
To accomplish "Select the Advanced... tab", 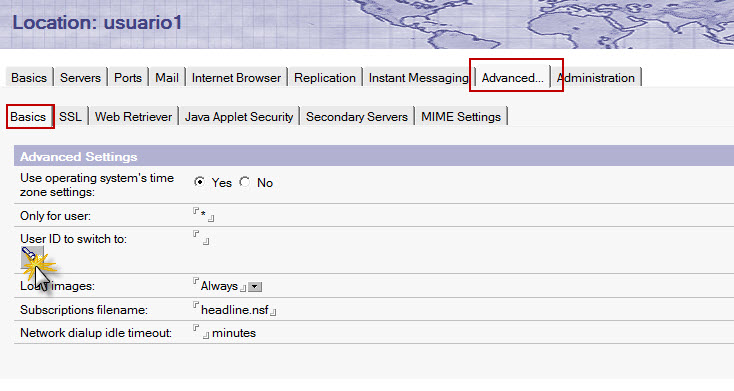I will pos(513,78).
